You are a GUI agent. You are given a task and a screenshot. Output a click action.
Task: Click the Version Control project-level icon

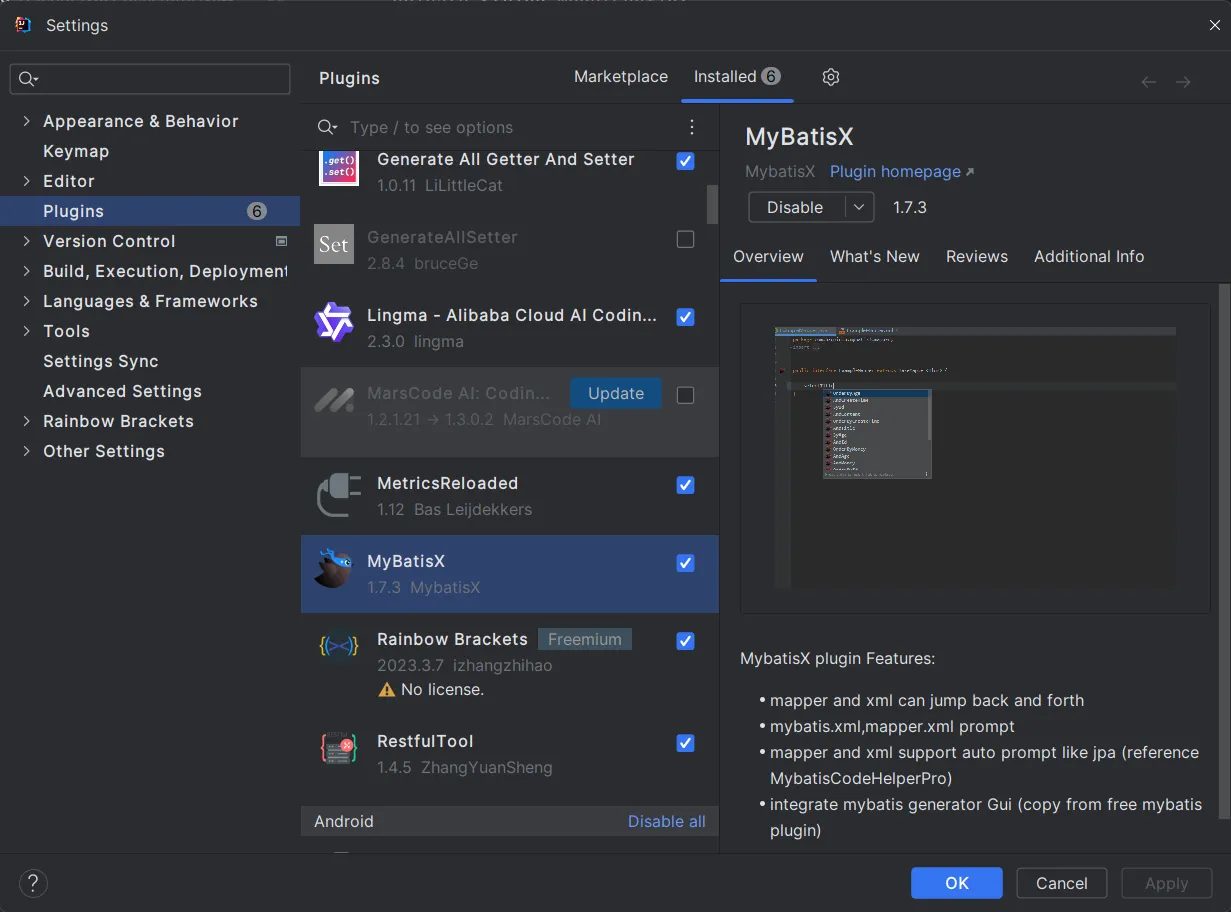click(281, 241)
